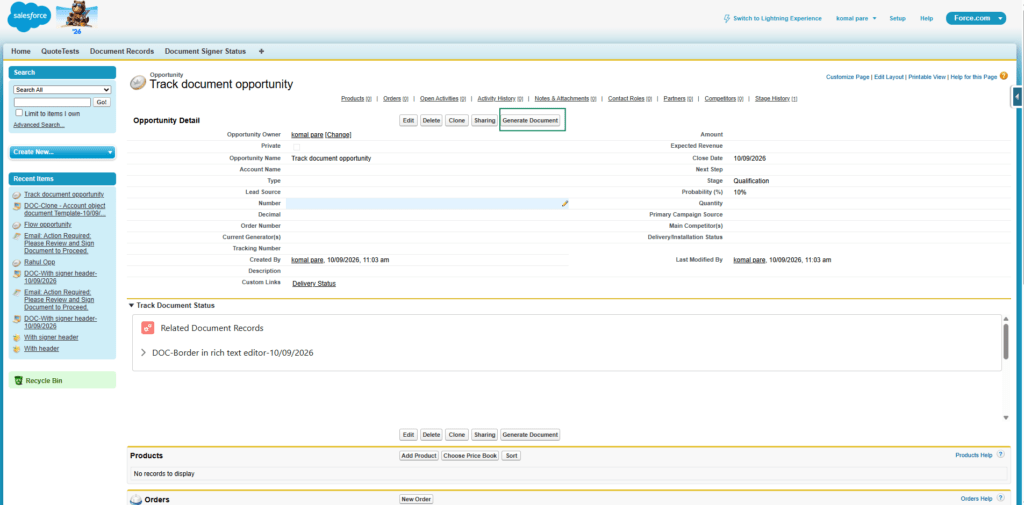Click the Sort button in Products
The height and width of the screenshot is (505, 1024).
tap(511, 455)
